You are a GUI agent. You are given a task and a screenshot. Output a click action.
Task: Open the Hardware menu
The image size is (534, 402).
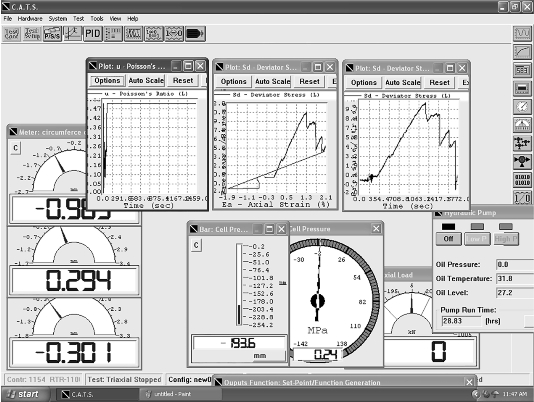tap(30, 19)
